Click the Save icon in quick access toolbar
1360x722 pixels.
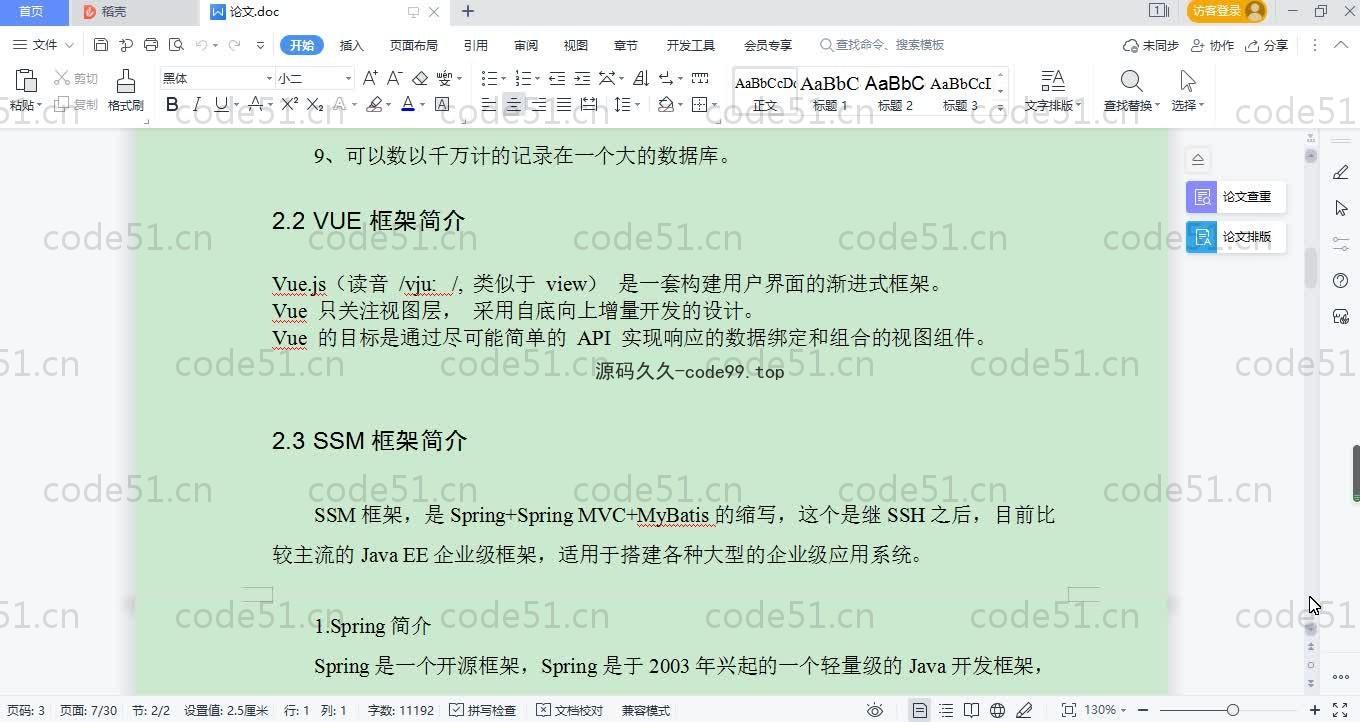(x=101, y=45)
